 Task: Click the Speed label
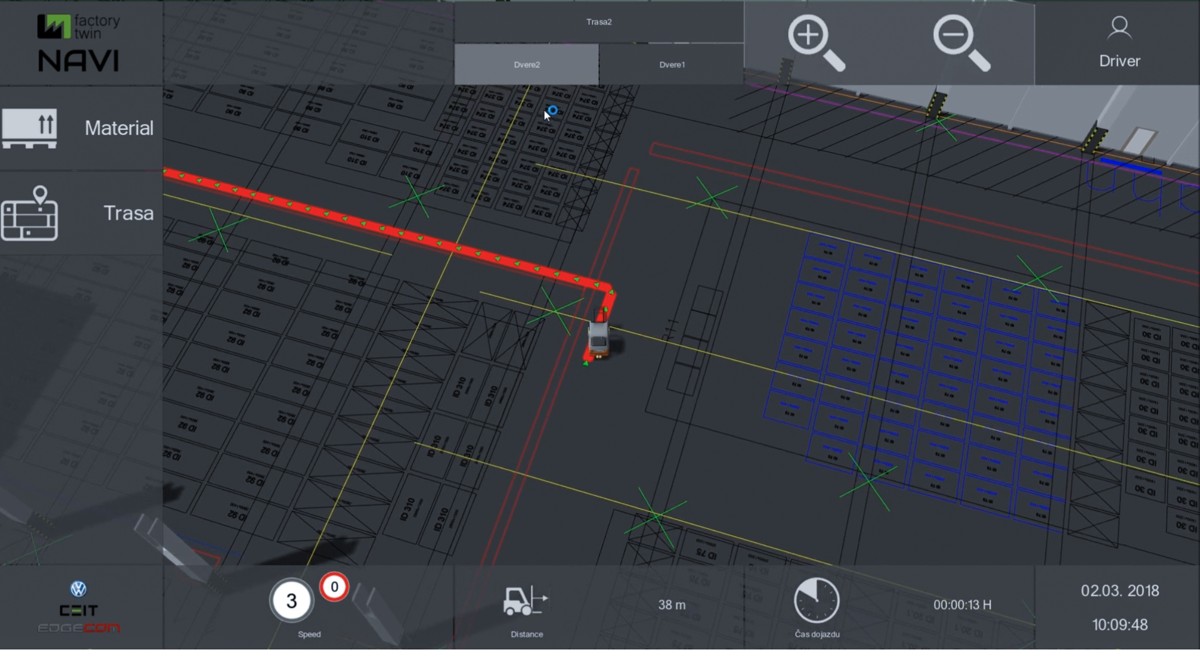[309, 635]
